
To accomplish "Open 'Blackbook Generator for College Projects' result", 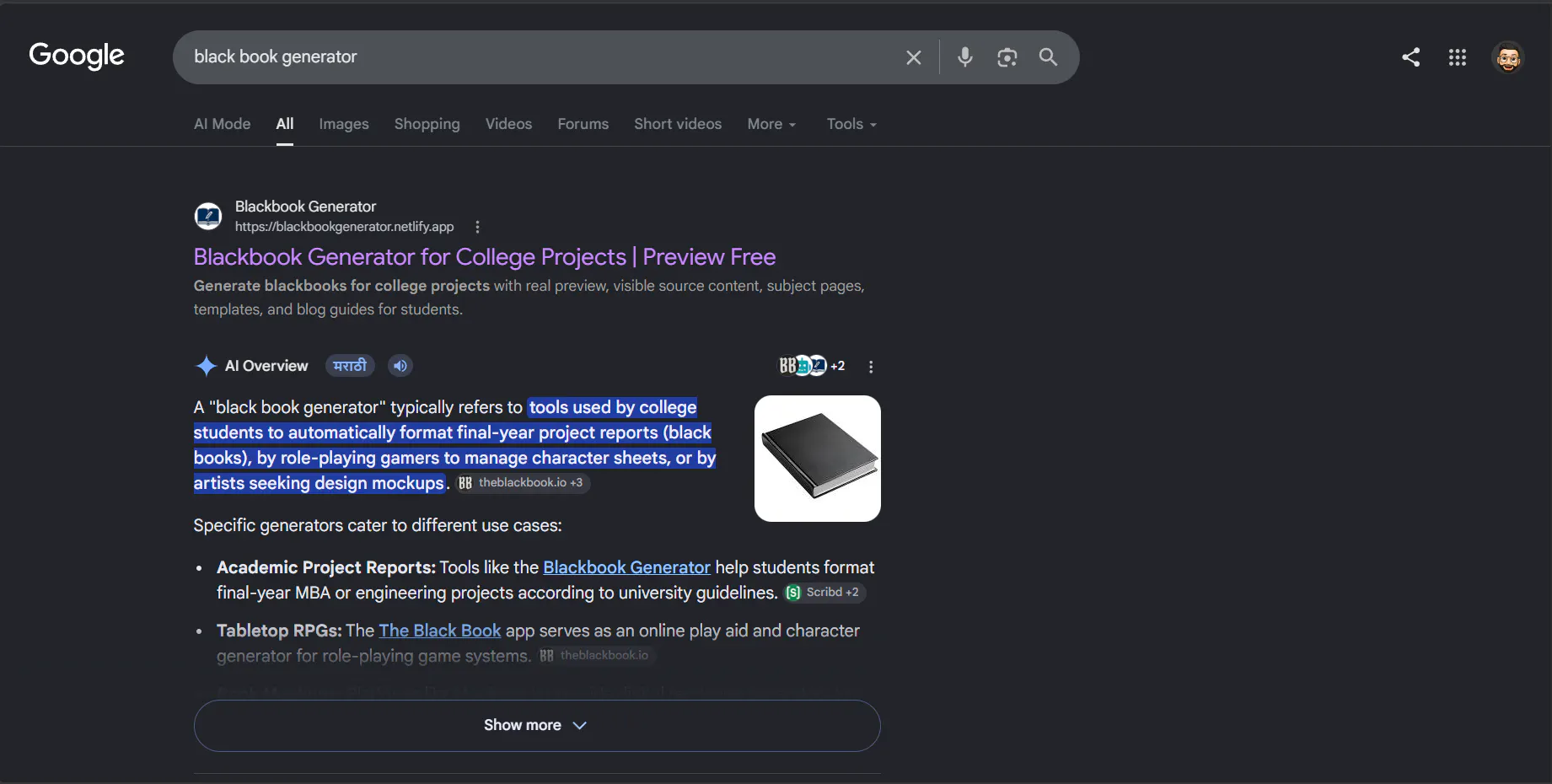I will coord(485,257).
